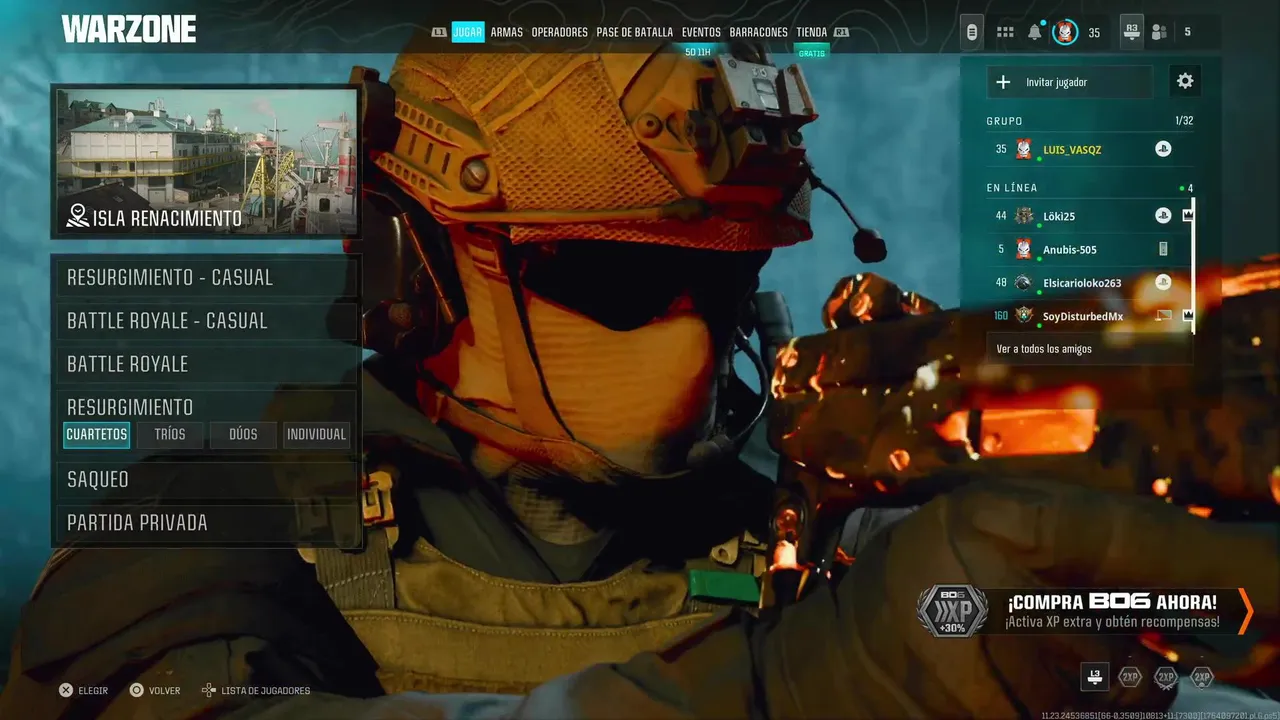Screen dimensions: 1280x720
Task: Select Partida Privada mode
Action: (x=208, y=522)
